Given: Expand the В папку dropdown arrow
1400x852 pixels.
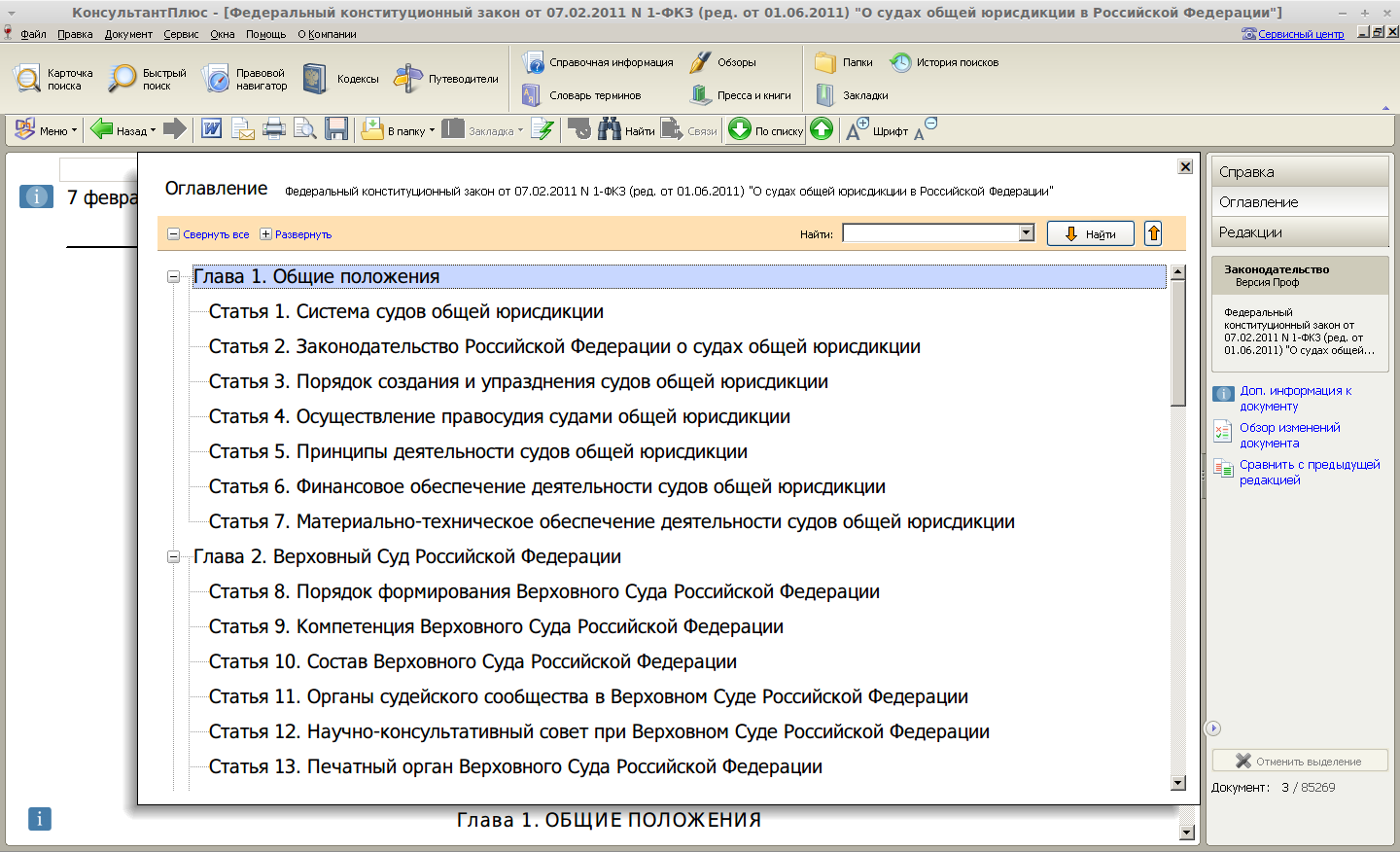Looking at the screenshot, I should [x=432, y=130].
